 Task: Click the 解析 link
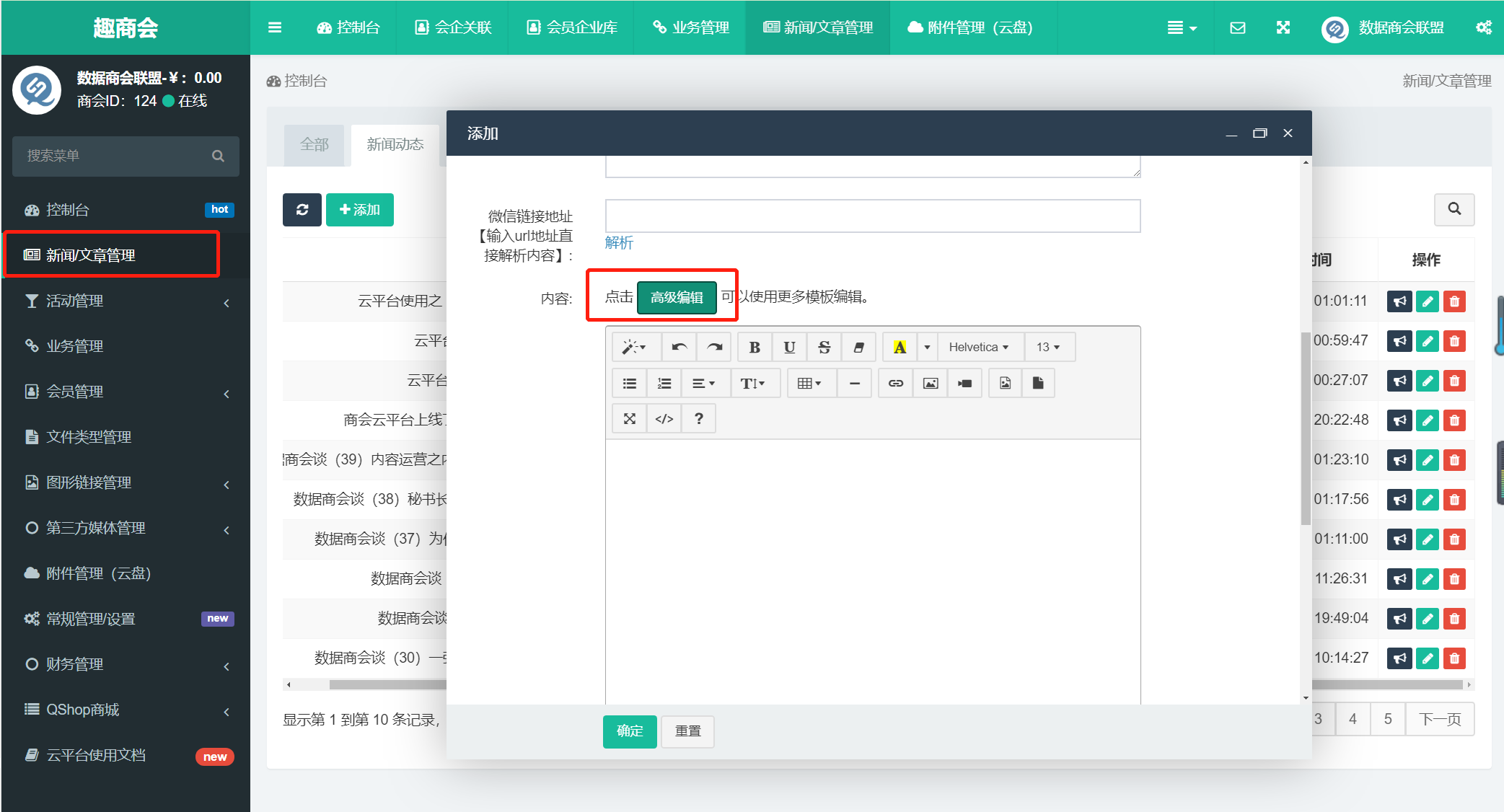[618, 243]
